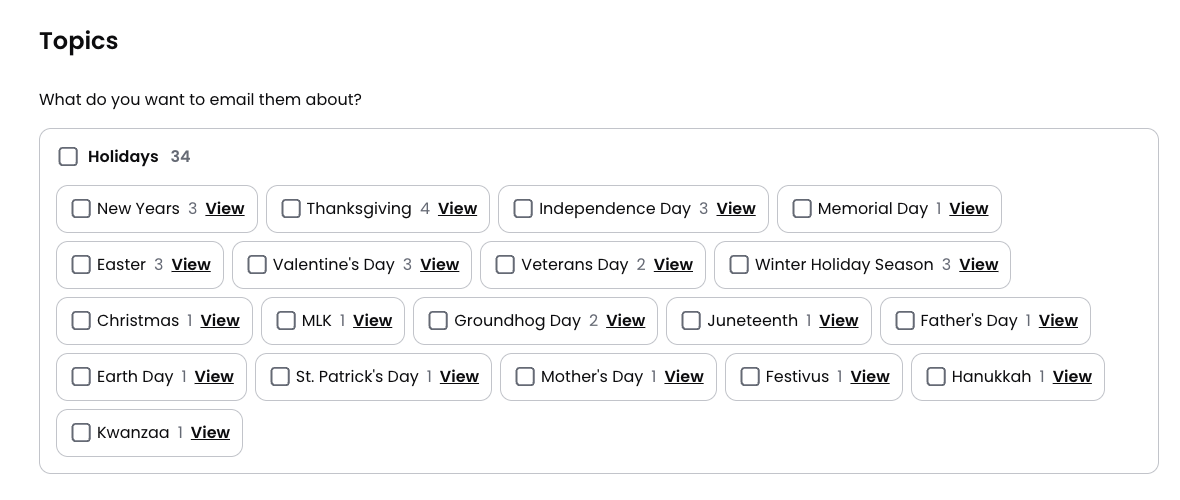Click View next to Juneteenth
Screen dimensions: 1180x500
click(x=838, y=321)
